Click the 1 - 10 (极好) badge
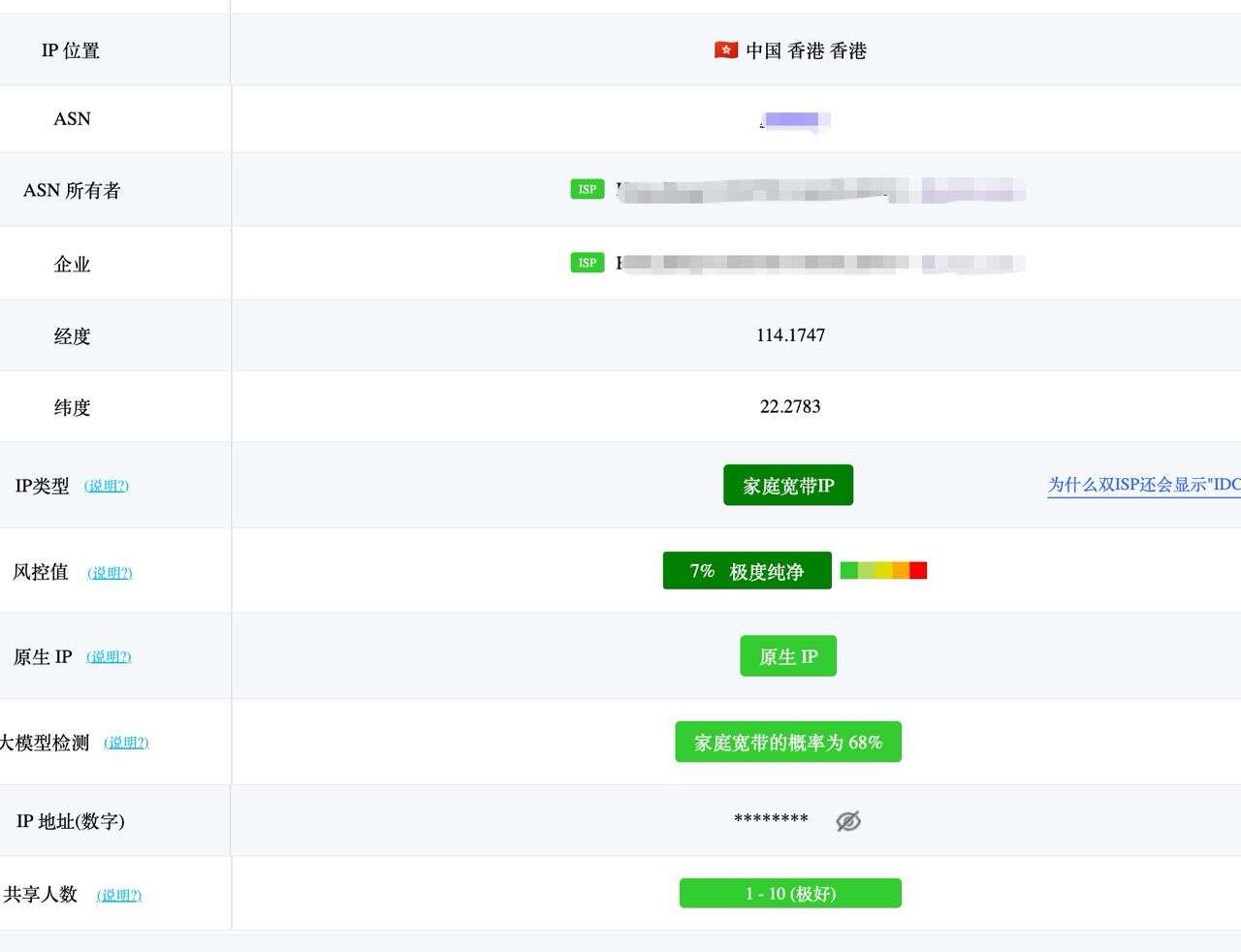This screenshot has height=952, width=1241. pyautogui.click(x=790, y=894)
